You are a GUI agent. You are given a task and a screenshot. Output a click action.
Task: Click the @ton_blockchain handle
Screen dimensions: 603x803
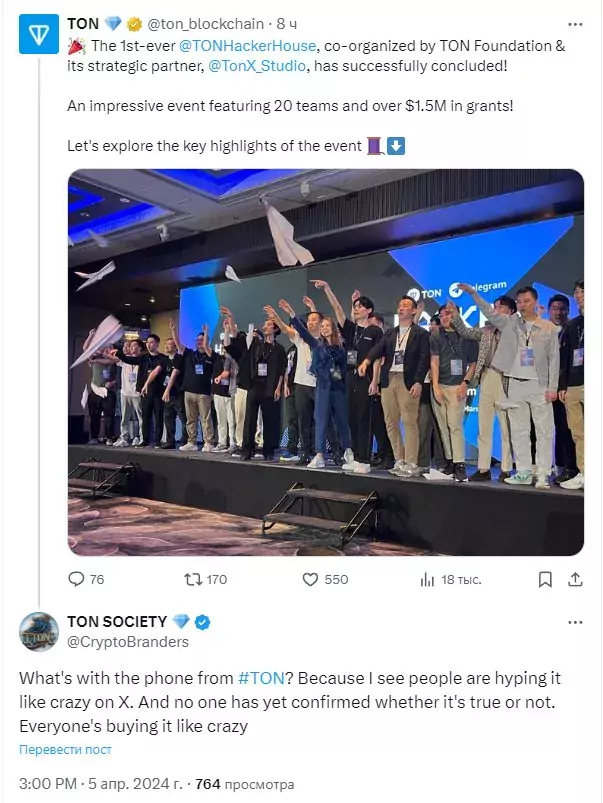click(205, 23)
